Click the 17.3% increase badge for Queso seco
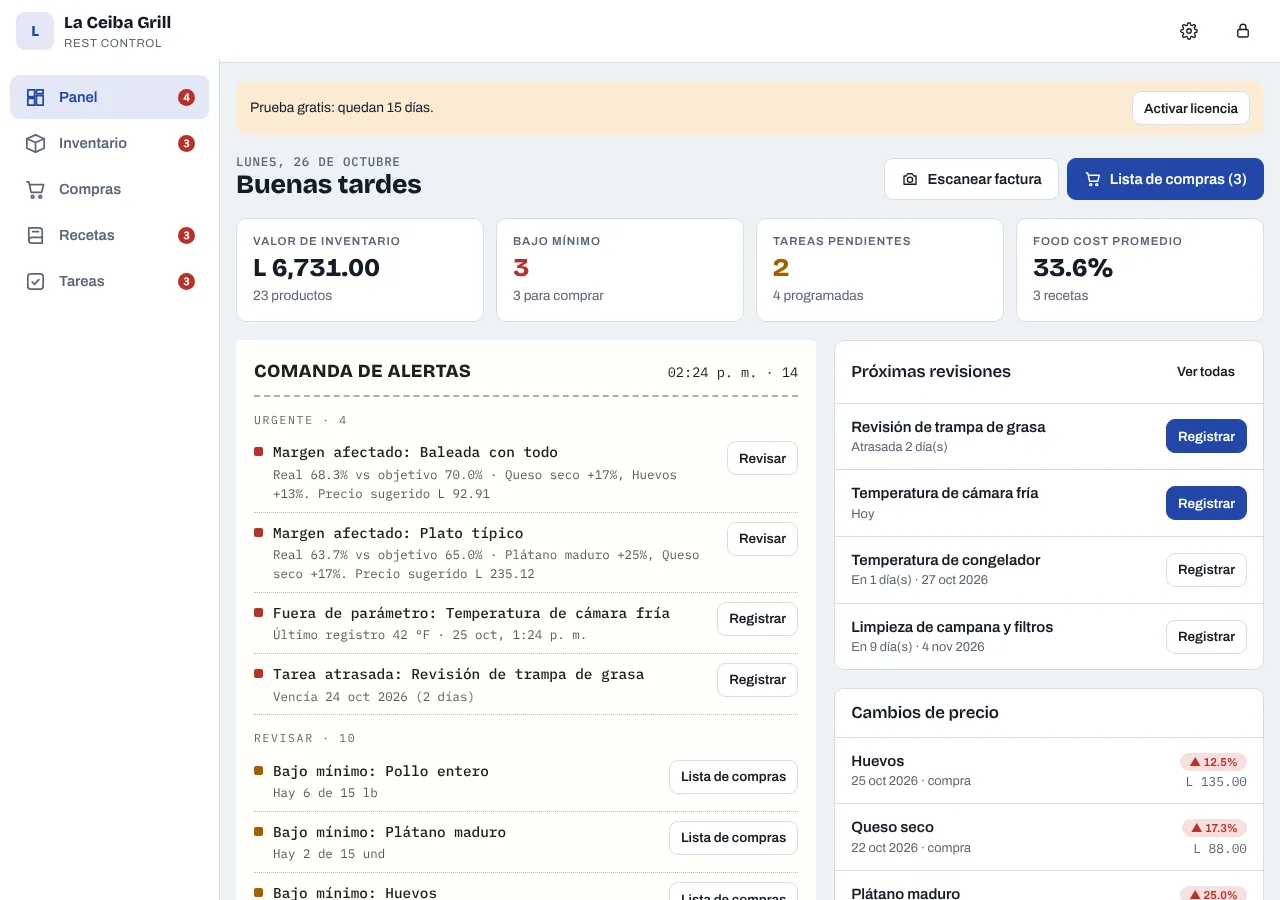This screenshot has height=900, width=1280. tap(1214, 828)
